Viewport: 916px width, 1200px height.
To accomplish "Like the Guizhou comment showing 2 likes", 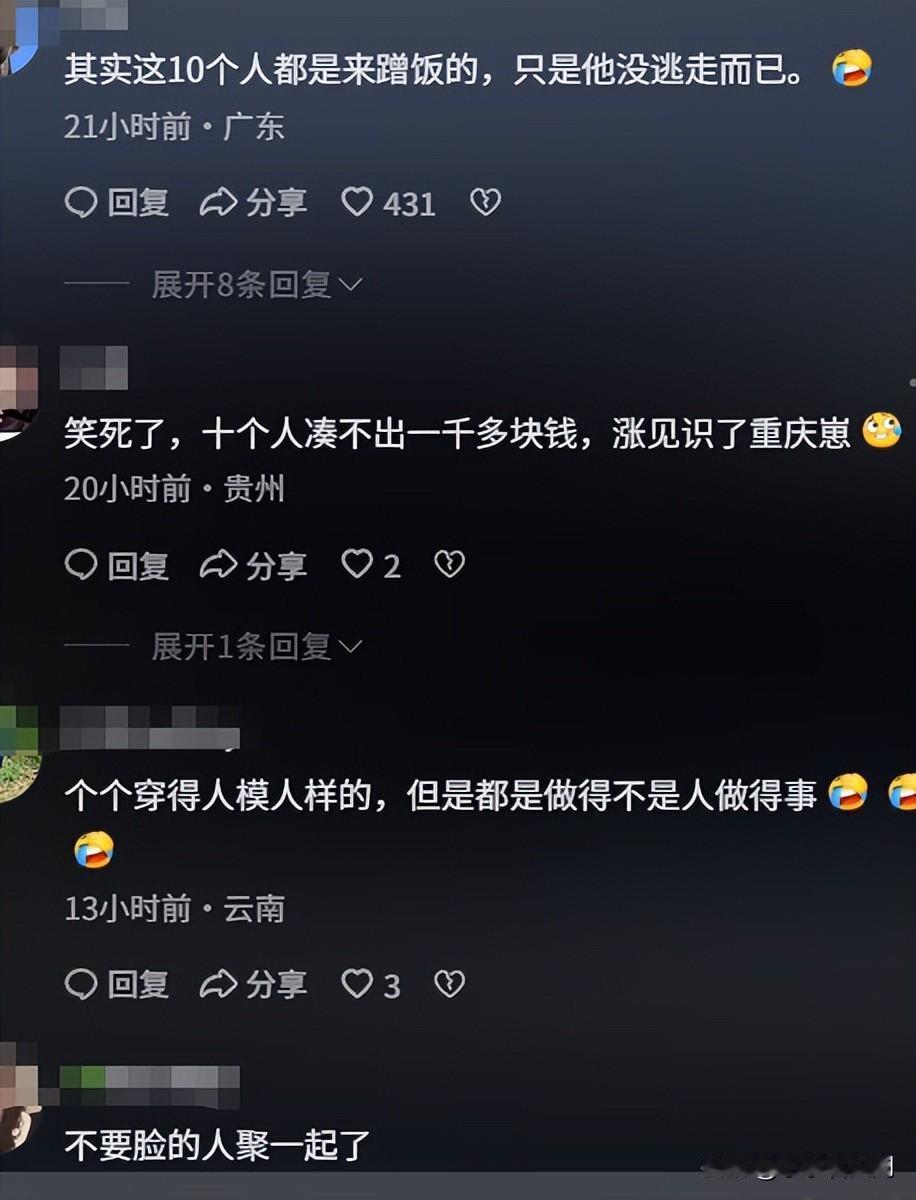I will [357, 565].
